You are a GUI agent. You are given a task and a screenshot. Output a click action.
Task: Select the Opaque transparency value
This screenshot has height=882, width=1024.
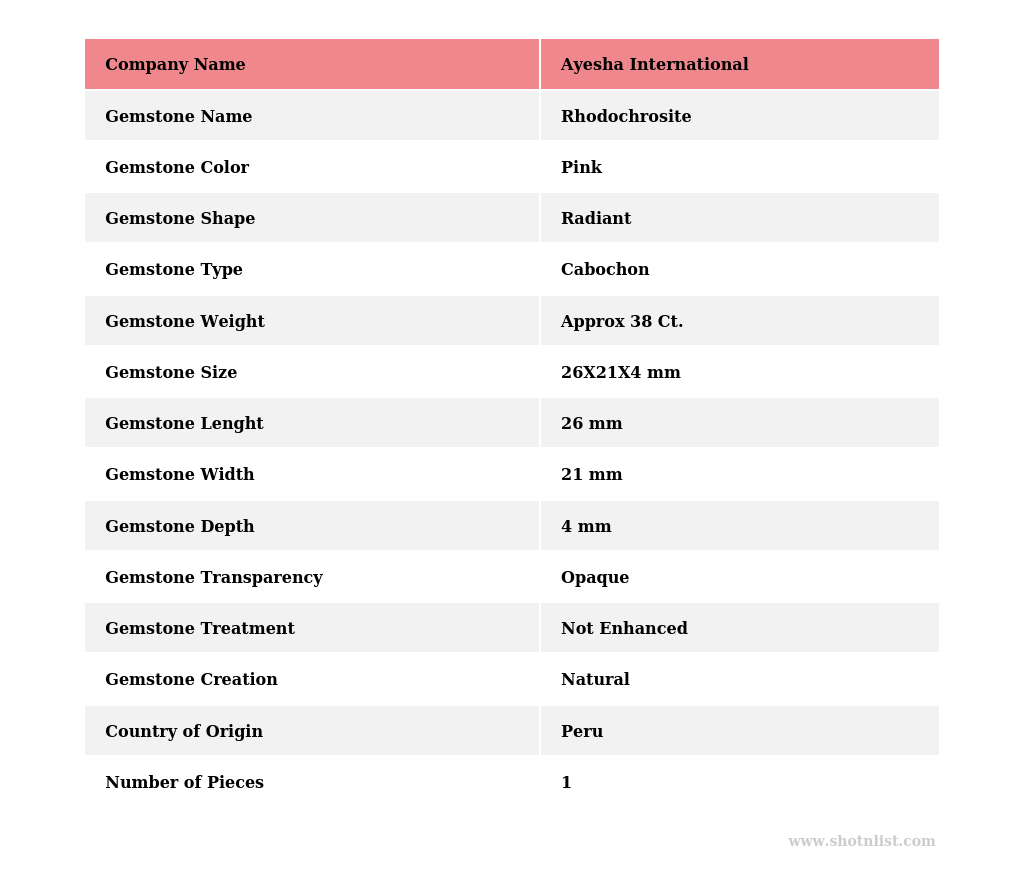(594, 578)
